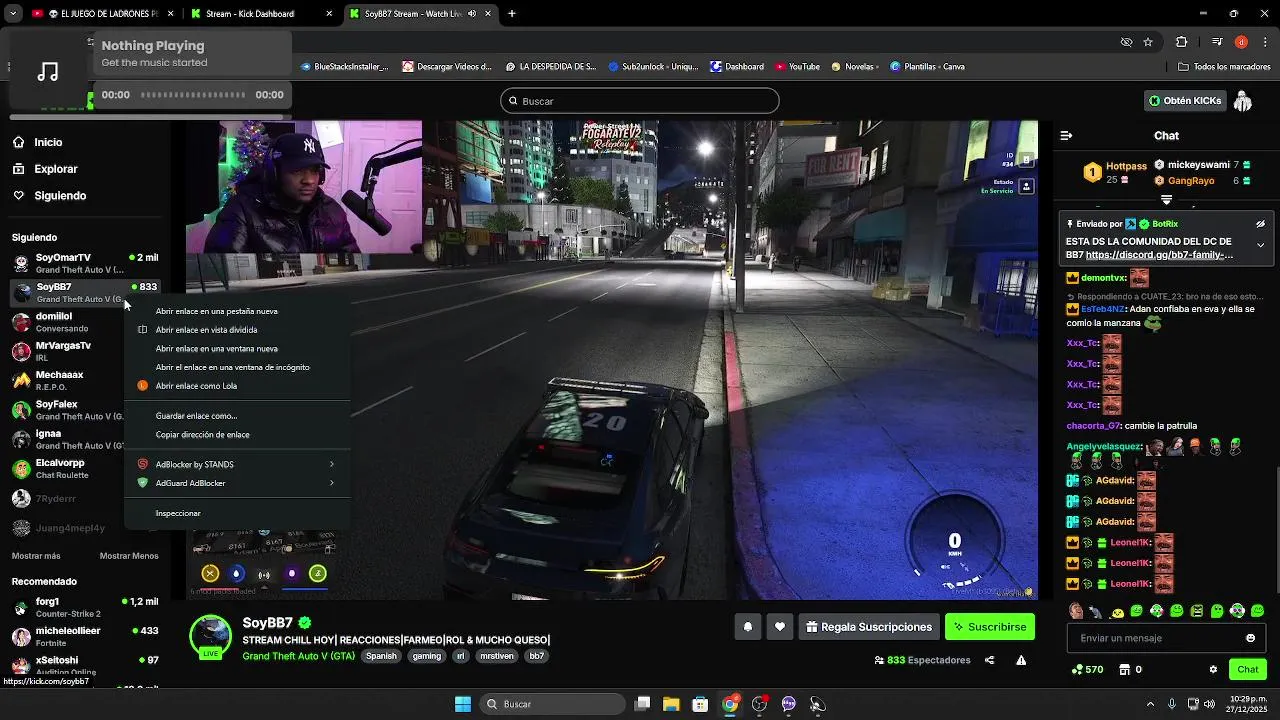
Task: Open the Windows Start button
Action: [463, 704]
